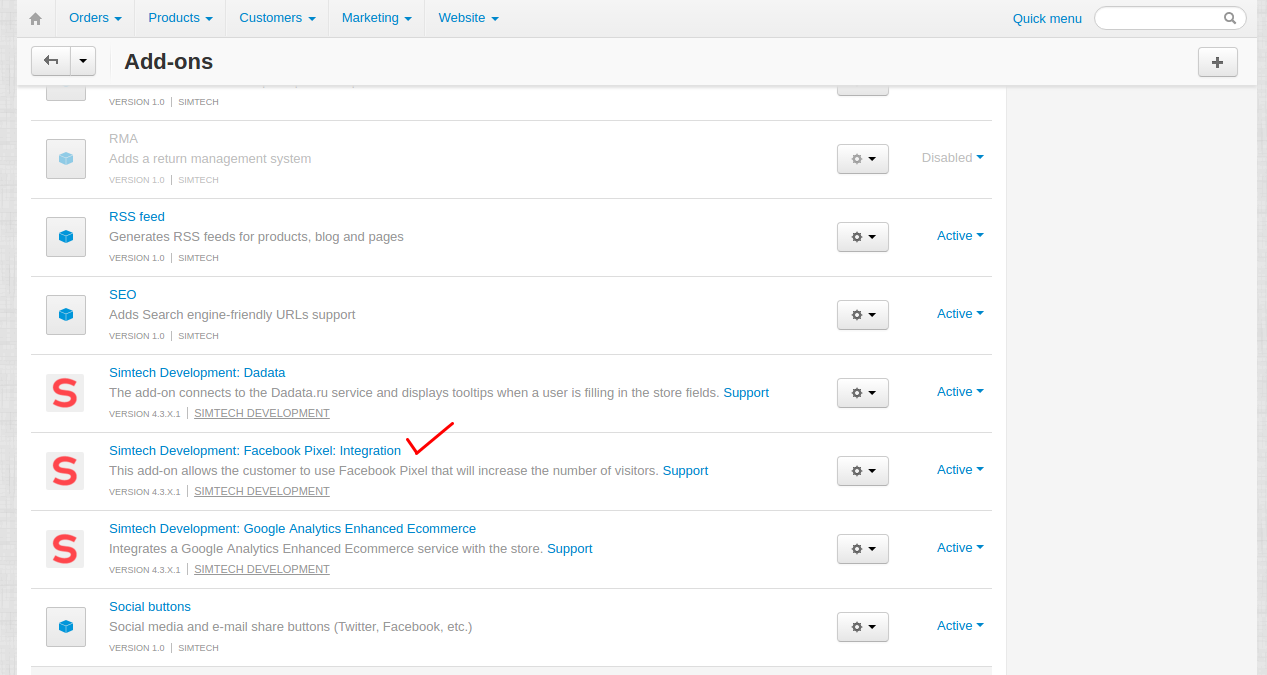Click the Google Analytics add-on S logo
Viewport: 1267px width, 675px height.
click(x=65, y=549)
